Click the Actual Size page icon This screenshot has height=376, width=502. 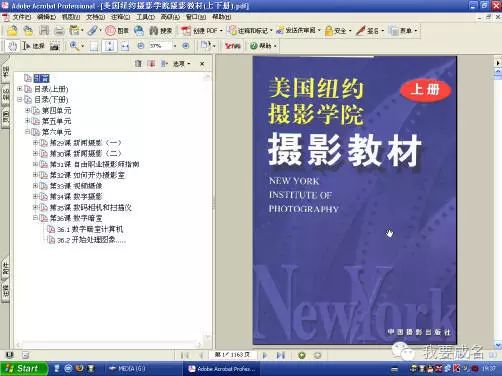(94, 46)
